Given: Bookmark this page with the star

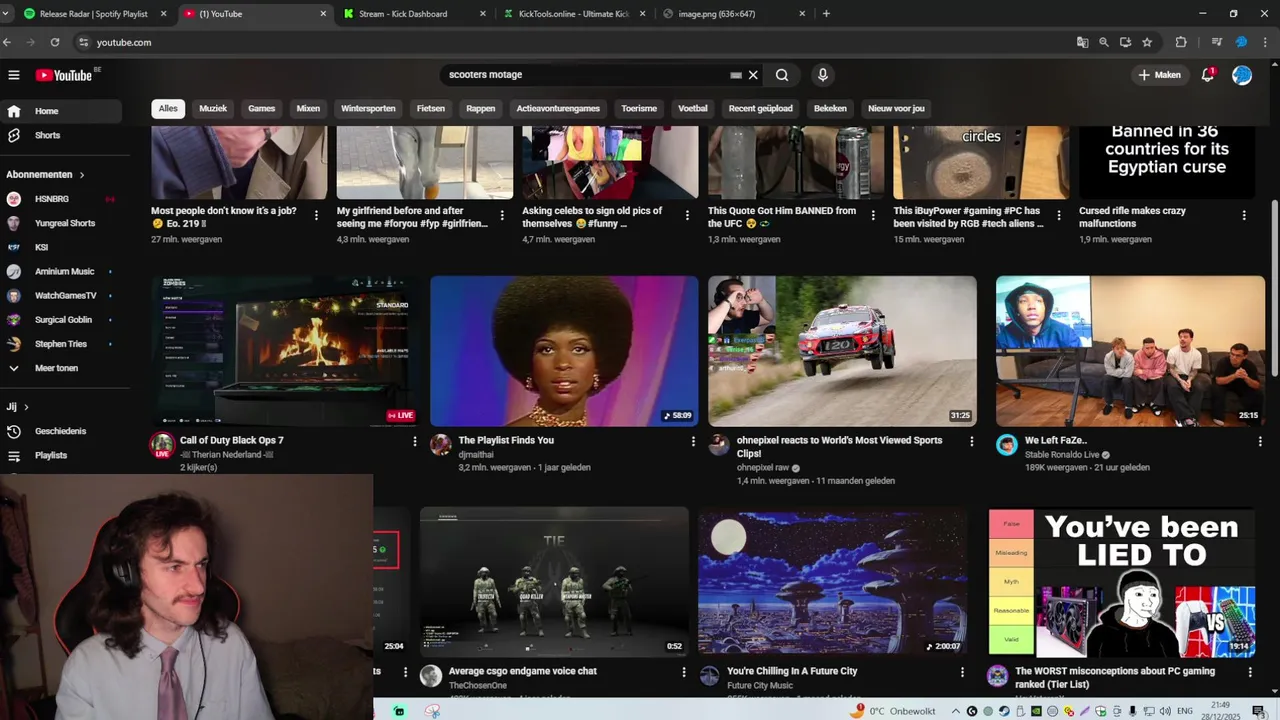Looking at the screenshot, I should [x=1147, y=42].
